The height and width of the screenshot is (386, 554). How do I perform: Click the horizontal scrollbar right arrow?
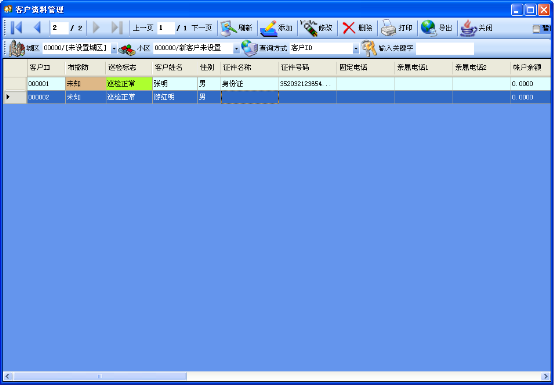point(545,376)
